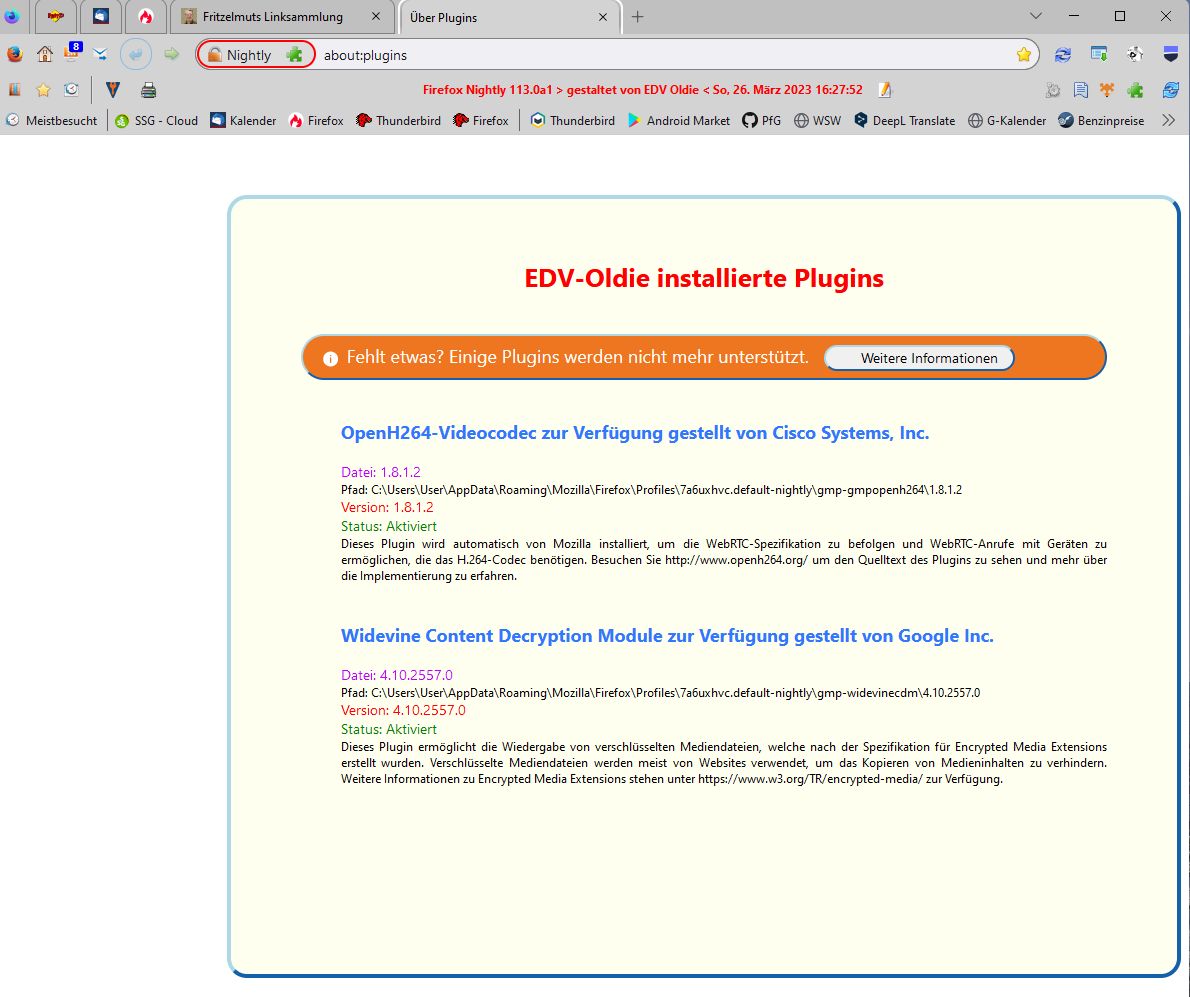Viewport: 1190px width, 997px height.
Task: Click the Weitere Informationen button
Action: [918, 358]
